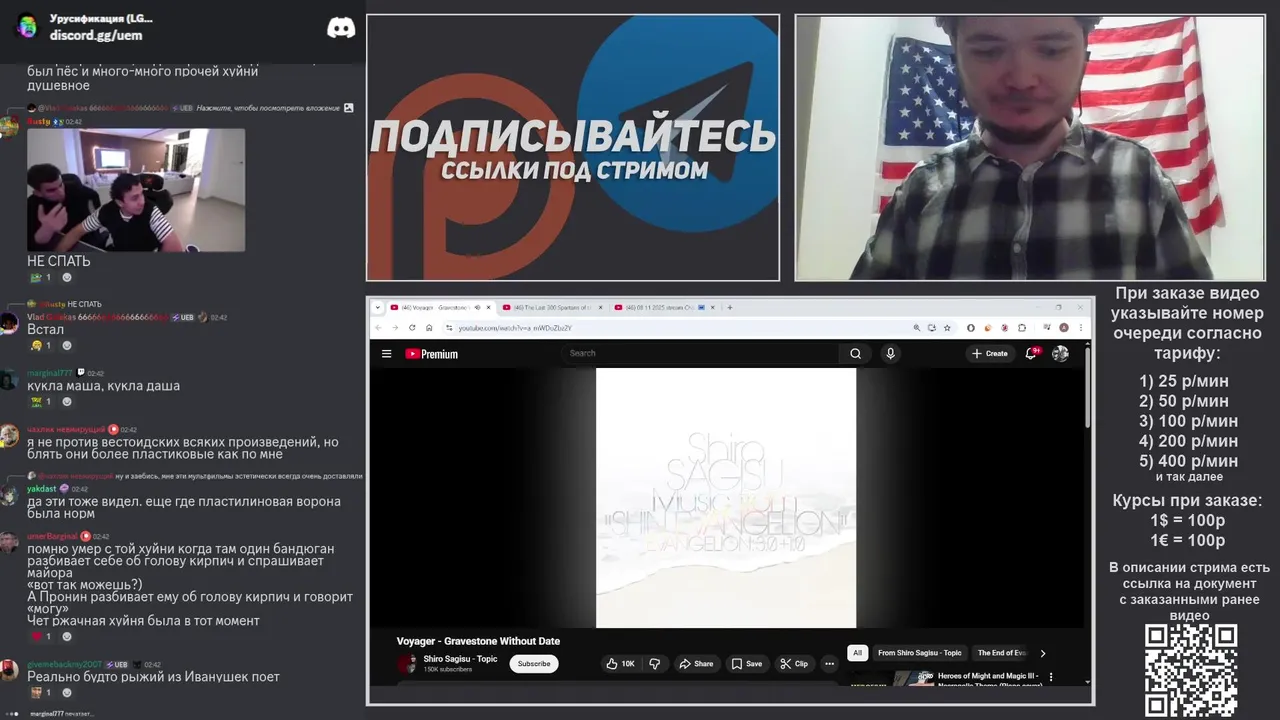Mute the audio-playing Voyager tab
The image size is (1280, 720).
click(x=477, y=307)
